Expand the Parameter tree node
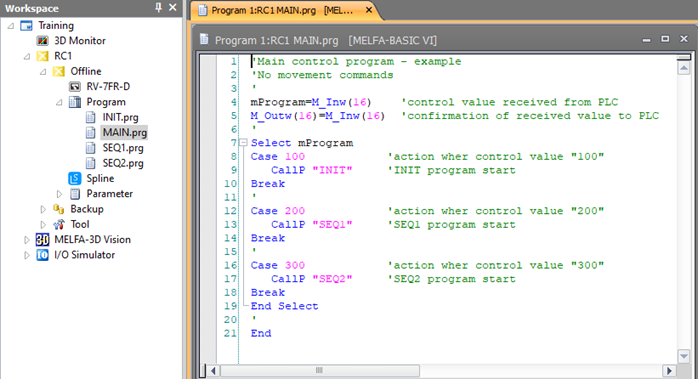 (59, 194)
